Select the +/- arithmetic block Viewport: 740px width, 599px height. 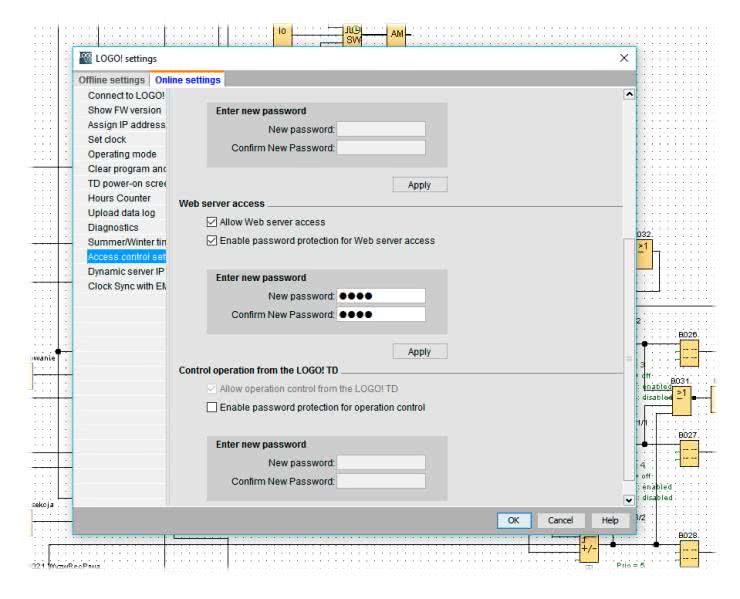[x=589, y=548]
